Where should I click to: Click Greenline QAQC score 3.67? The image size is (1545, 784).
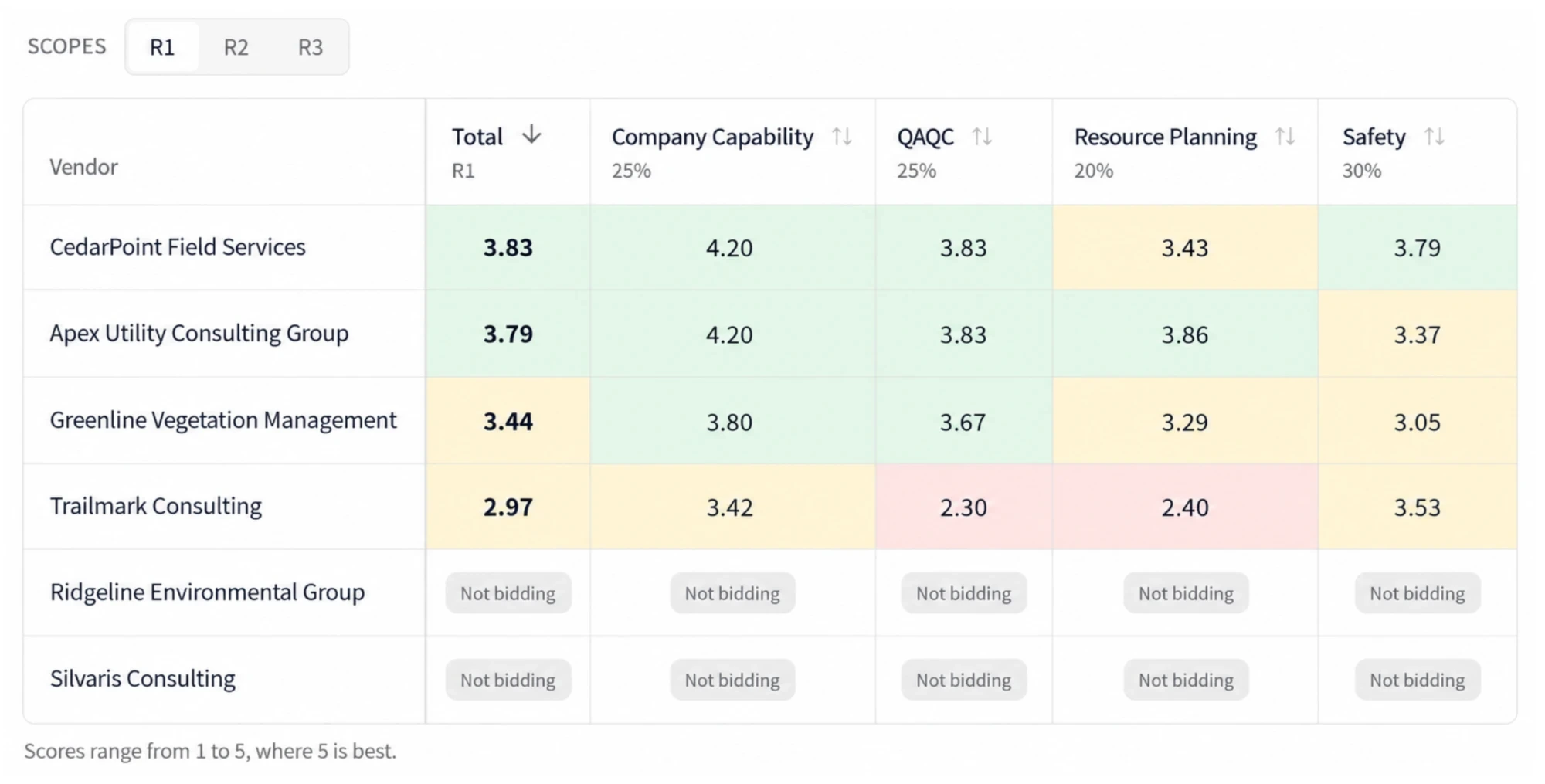coord(963,422)
